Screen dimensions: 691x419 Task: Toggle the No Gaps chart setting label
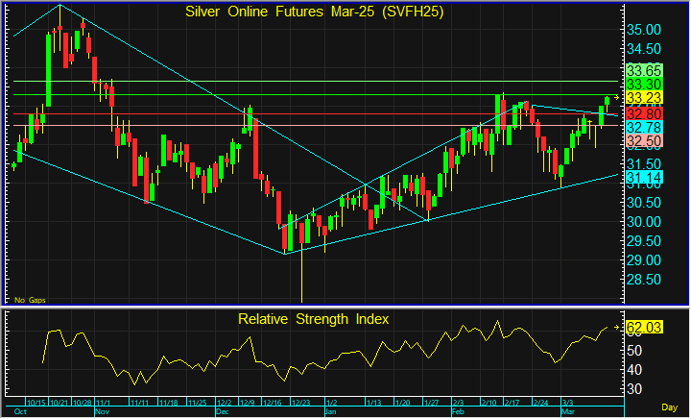[29, 298]
